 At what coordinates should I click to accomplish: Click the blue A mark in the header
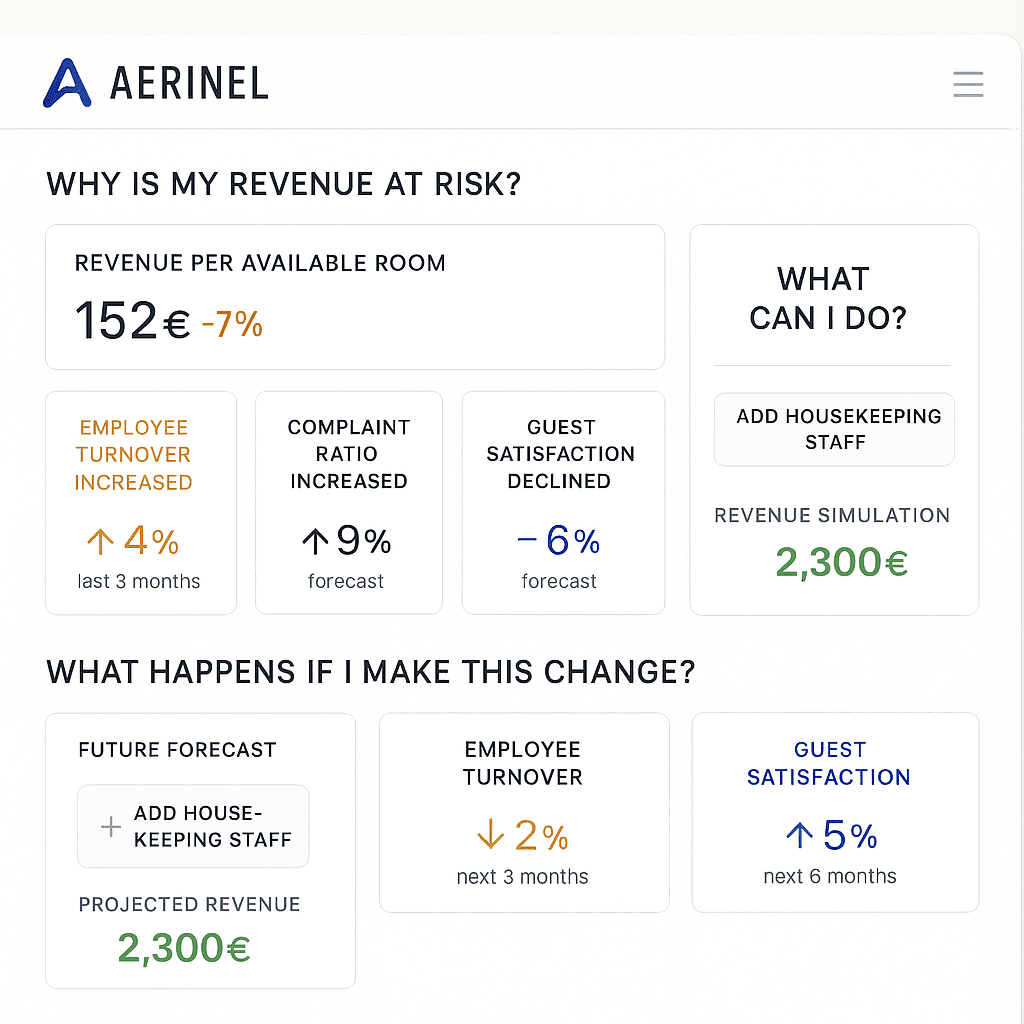coord(65,82)
